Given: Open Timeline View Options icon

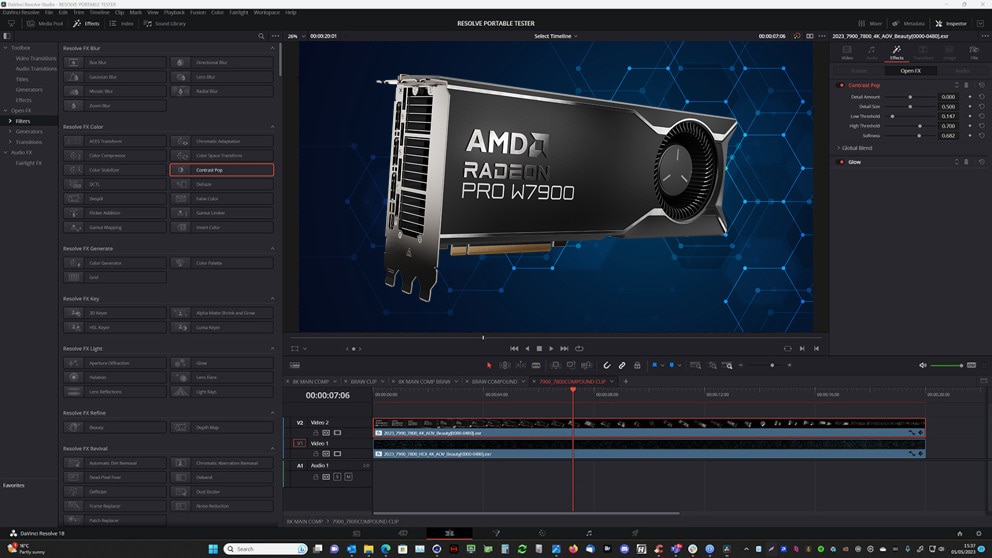Looking at the screenshot, I should (295, 365).
